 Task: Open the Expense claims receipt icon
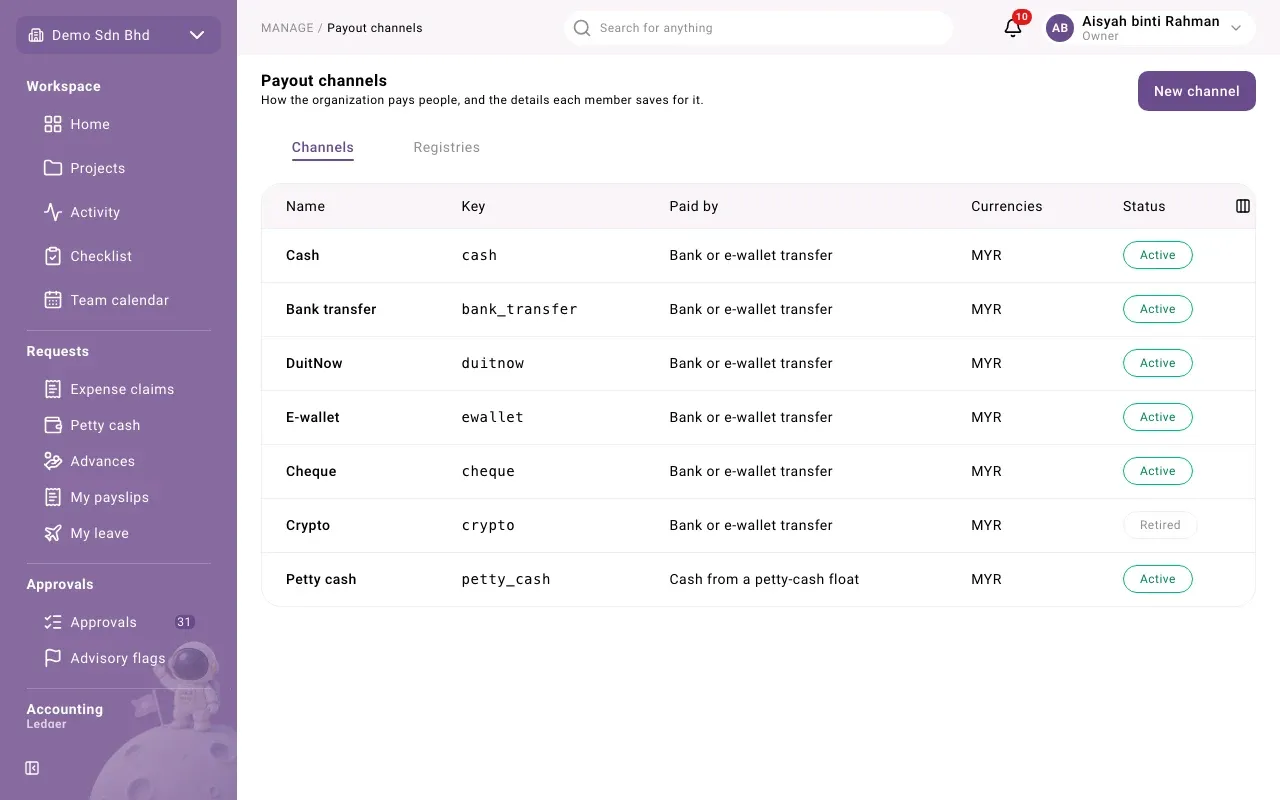point(53,389)
